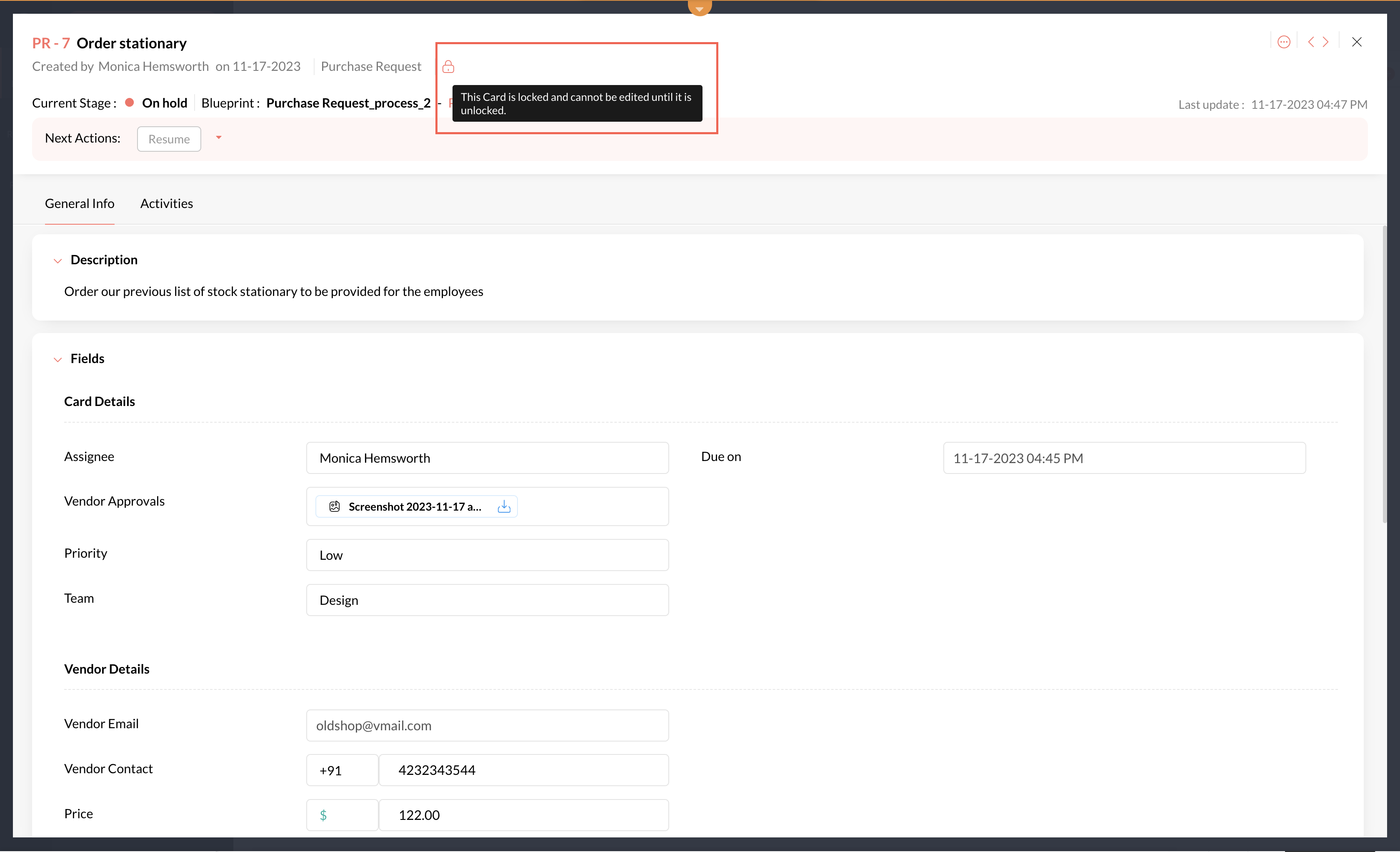Close the card detail panel

1357,42
